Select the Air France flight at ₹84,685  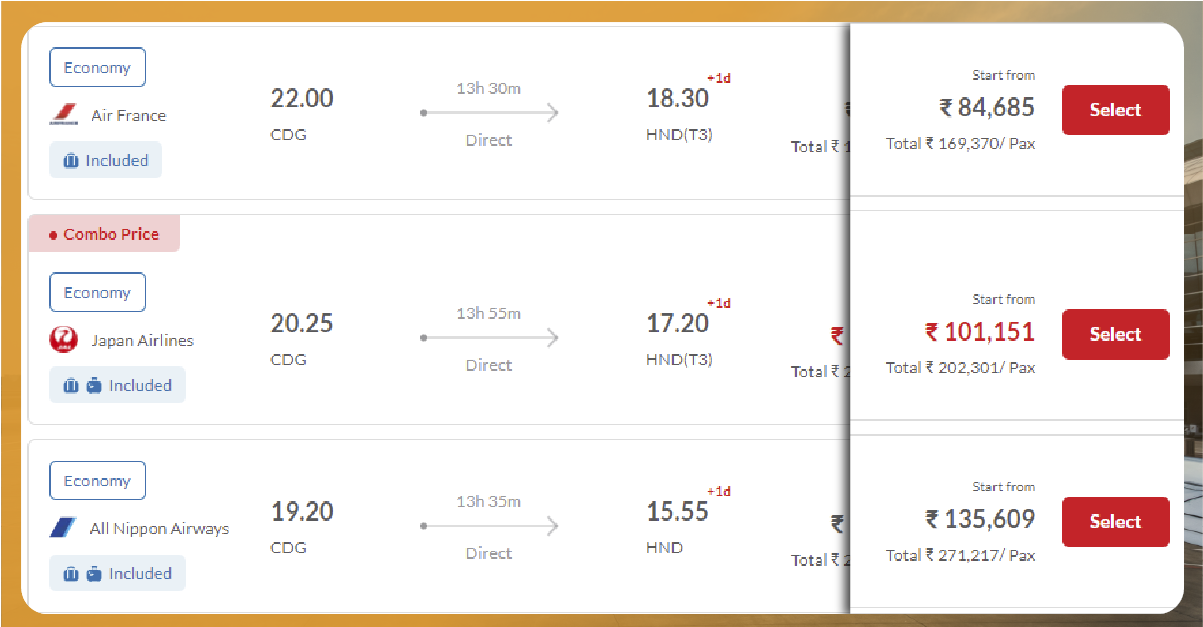coord(1115,110)
